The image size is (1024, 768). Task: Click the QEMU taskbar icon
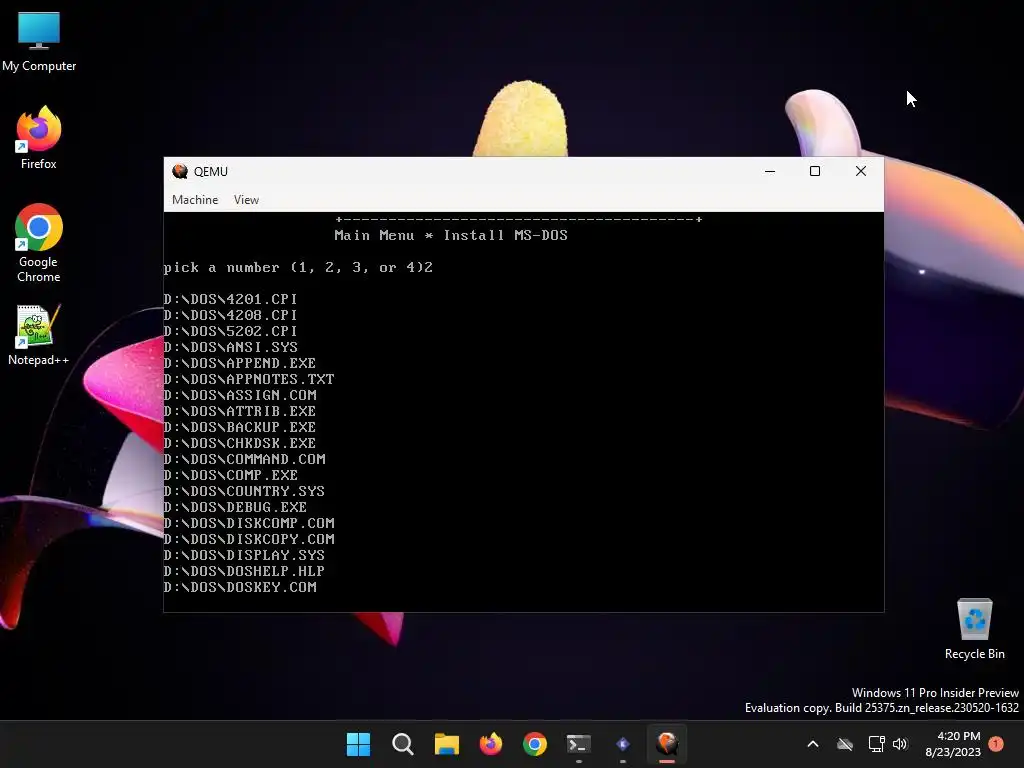pyautogui.click(x=667, y=744)
